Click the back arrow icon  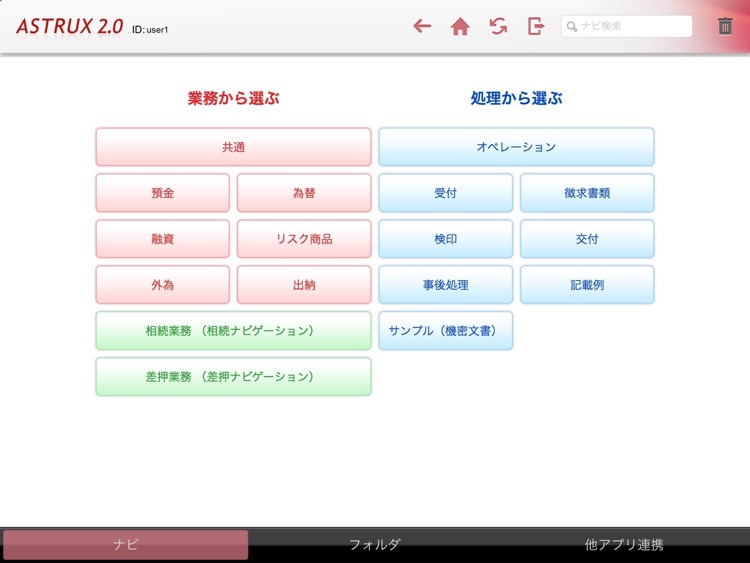(422, 27)
